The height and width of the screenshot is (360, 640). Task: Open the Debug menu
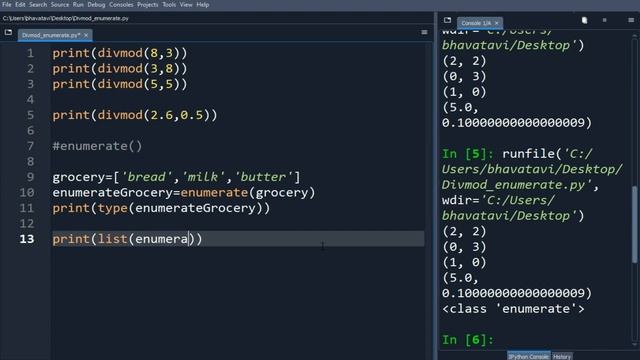click(x=96, y=4)
